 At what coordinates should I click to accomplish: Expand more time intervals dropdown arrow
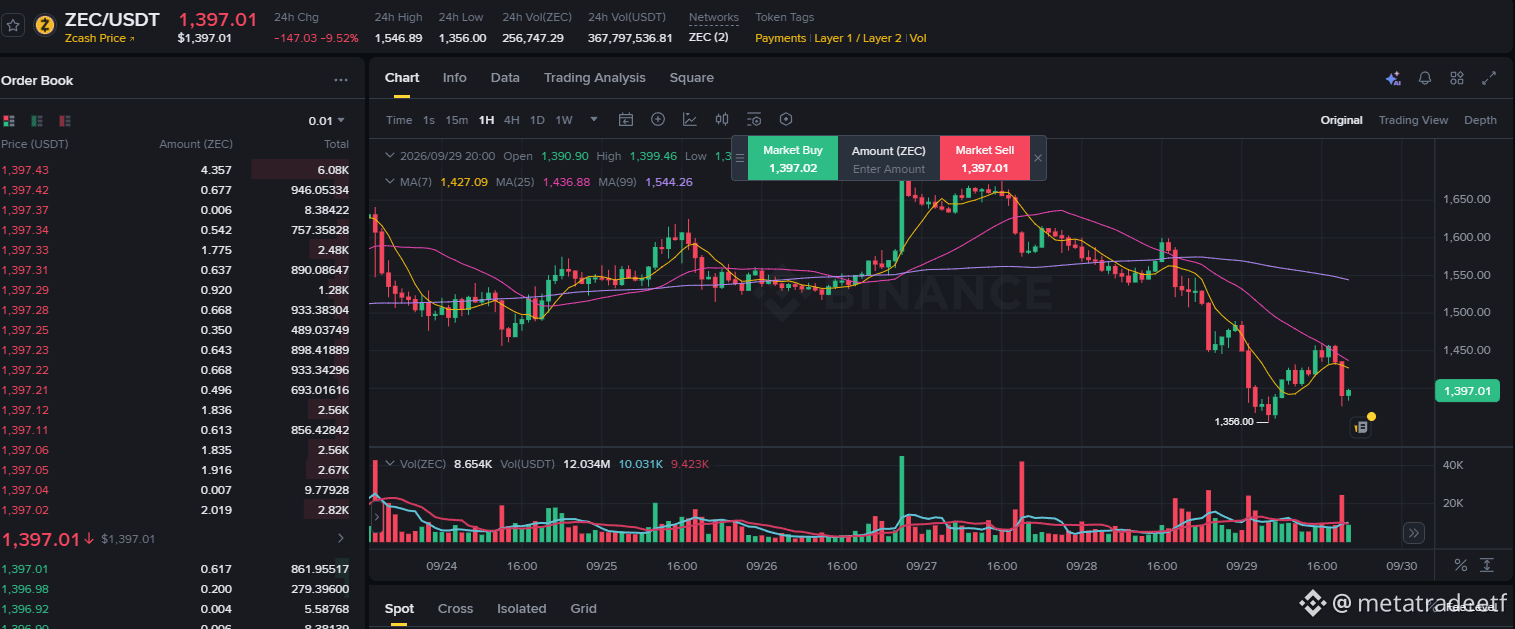coord(594,119)
